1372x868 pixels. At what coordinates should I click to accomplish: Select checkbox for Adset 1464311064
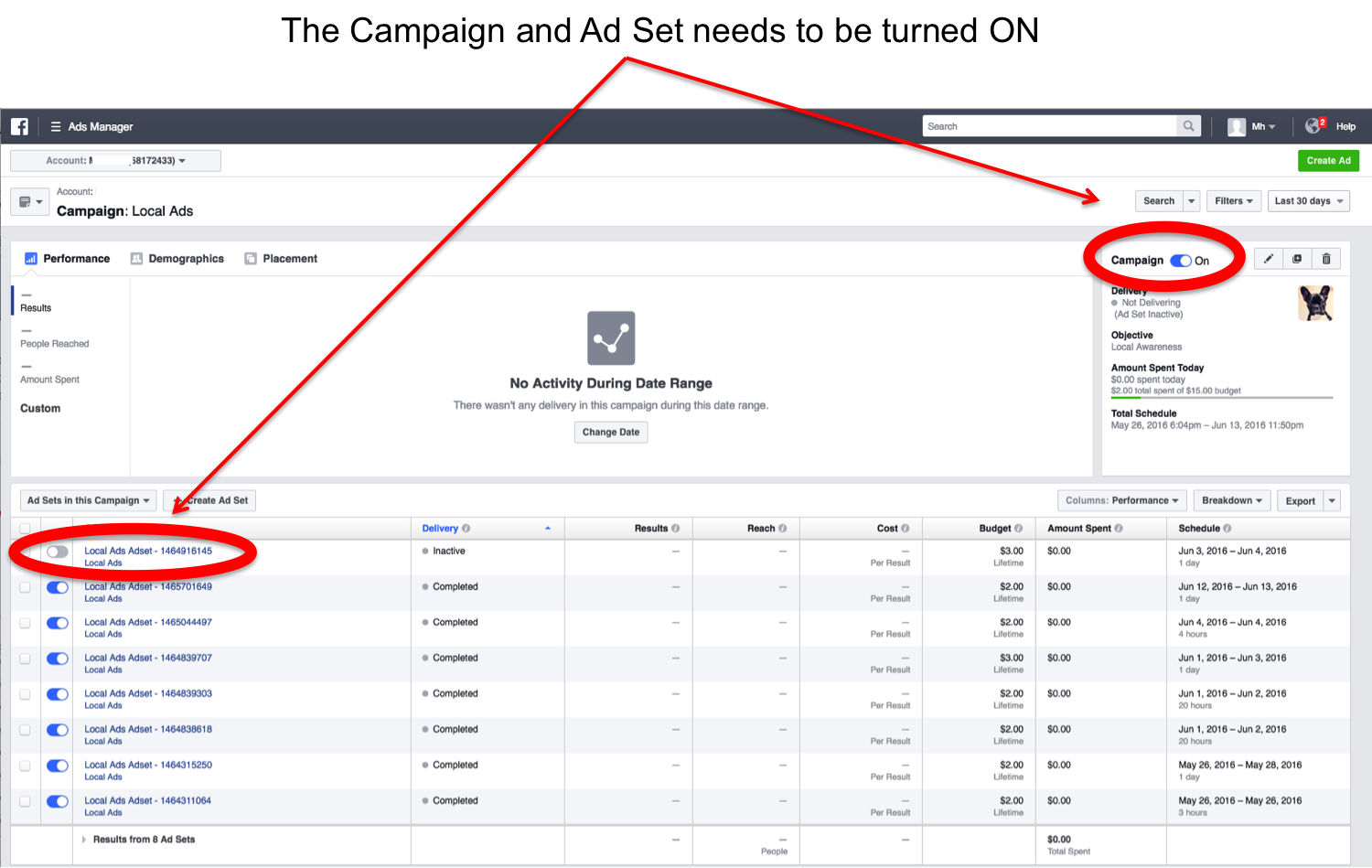(25, 801)
